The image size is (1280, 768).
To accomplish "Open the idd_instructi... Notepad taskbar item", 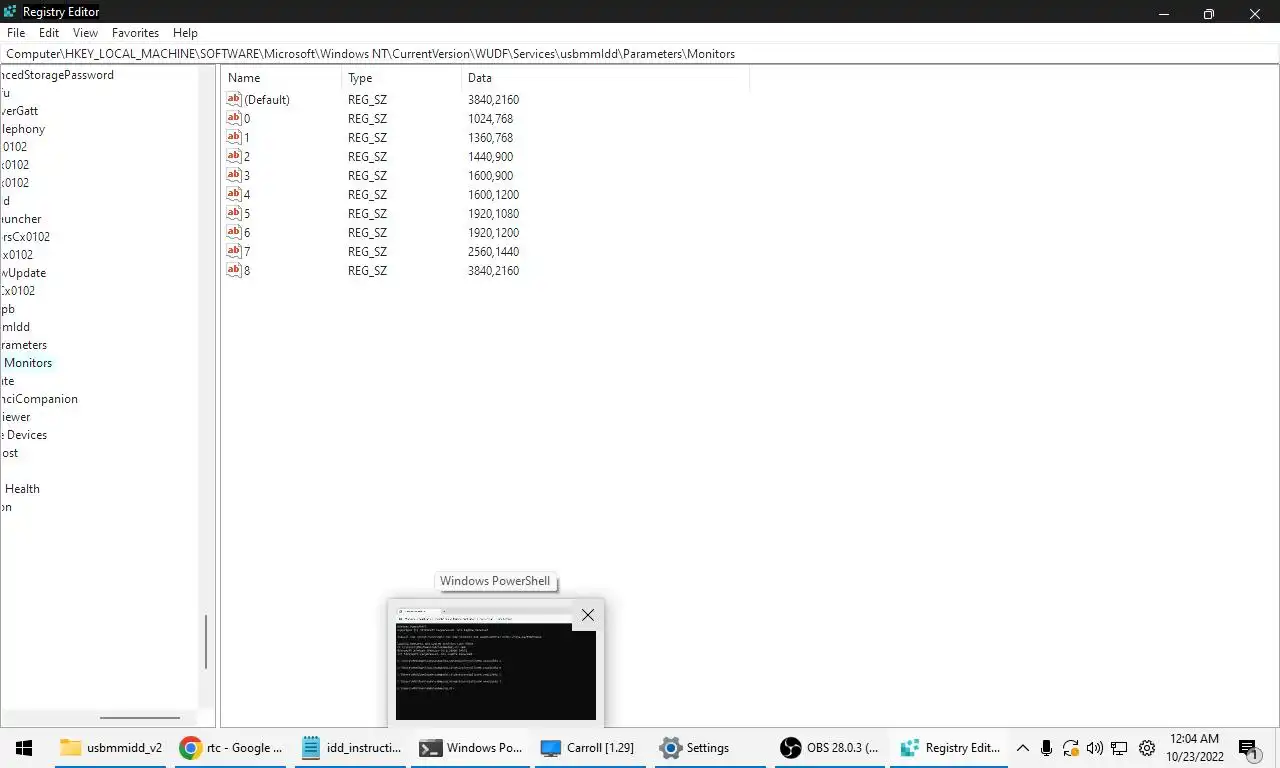I will 352,748.
